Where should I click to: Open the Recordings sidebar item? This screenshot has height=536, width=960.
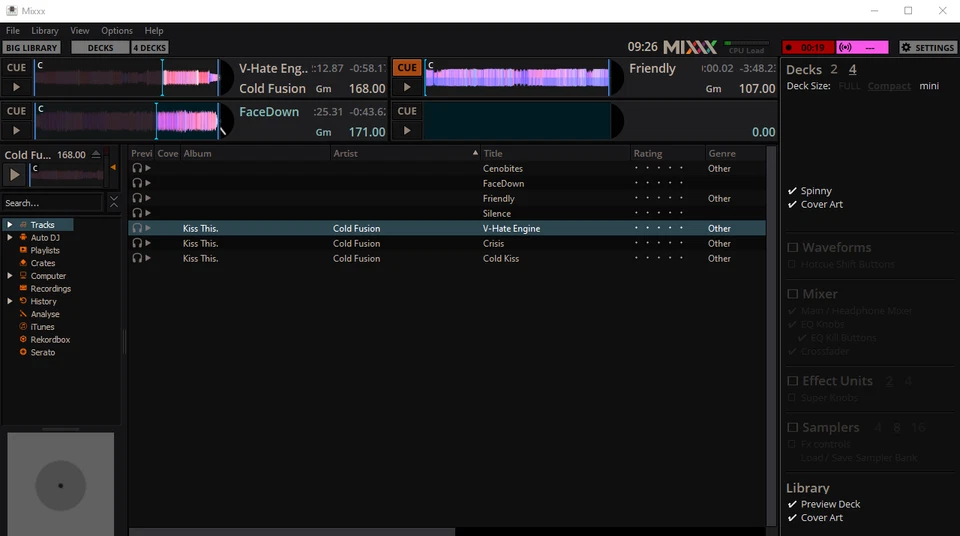(x=51, y=289)
